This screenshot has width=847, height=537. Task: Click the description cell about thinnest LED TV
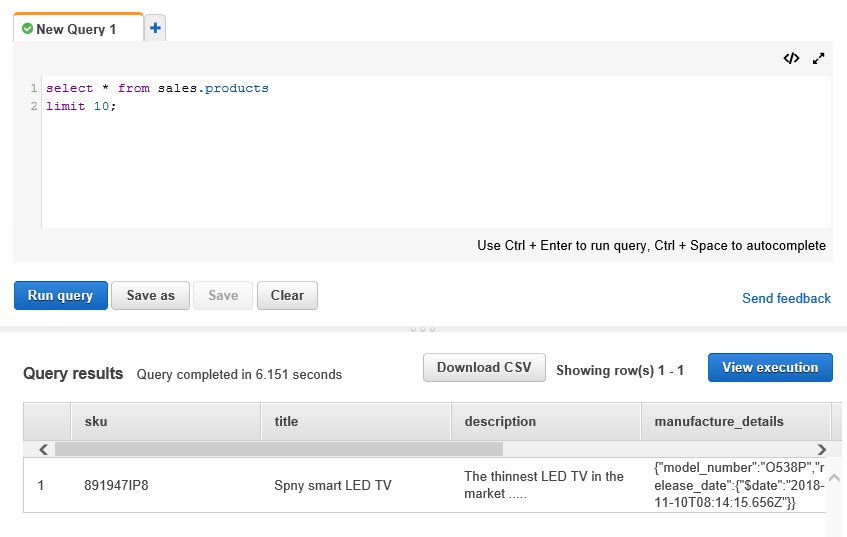tap(544, 485)
